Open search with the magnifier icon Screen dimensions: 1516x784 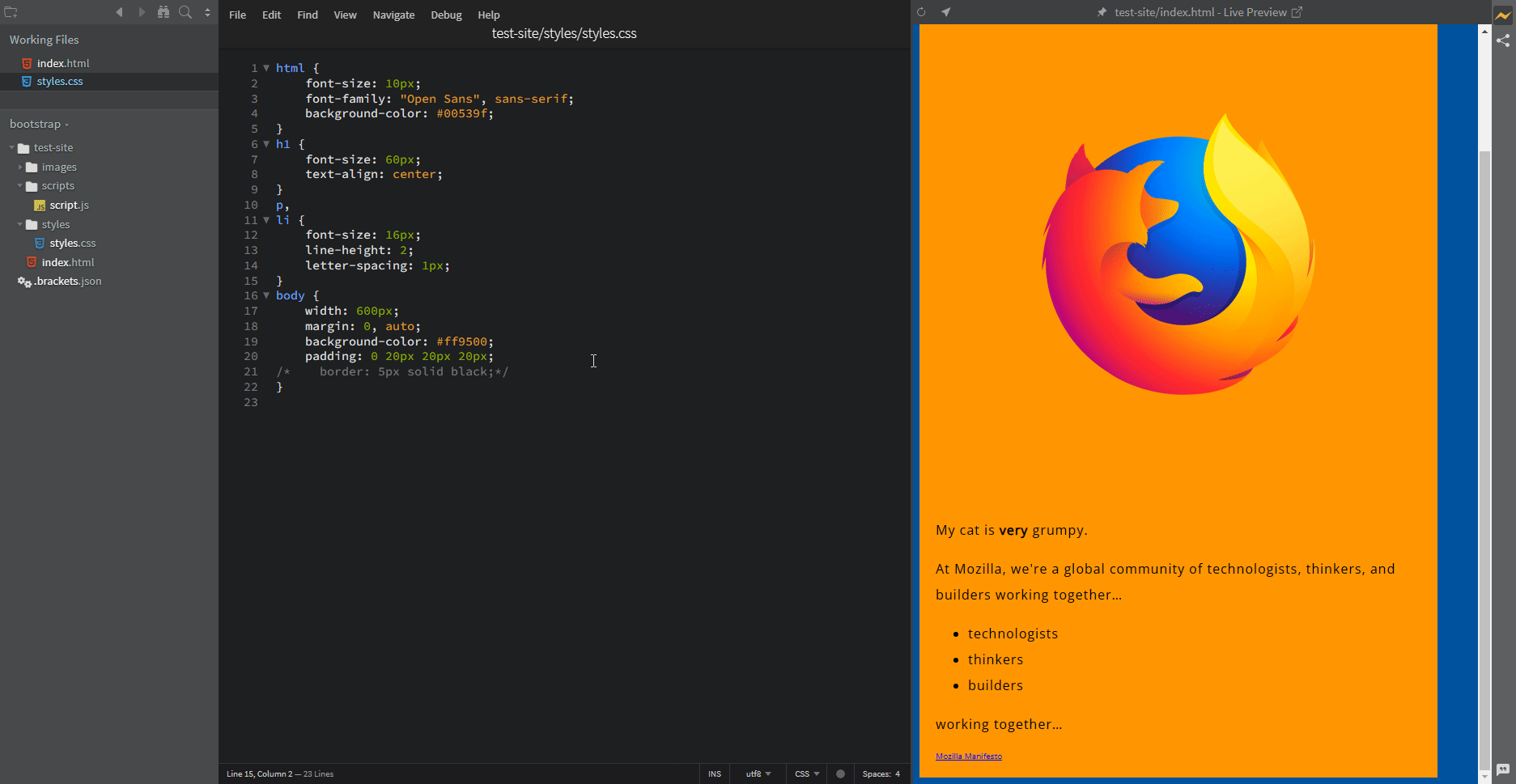pos(185,12)
